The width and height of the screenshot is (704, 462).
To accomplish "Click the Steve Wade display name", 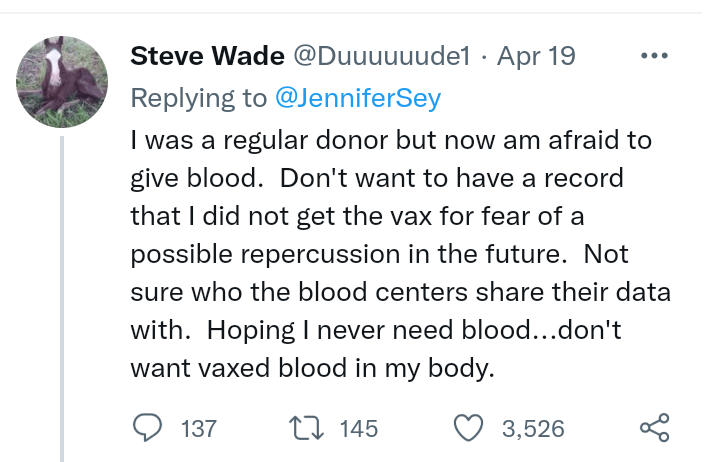I will pyautogui.click(x=207, y=56).
